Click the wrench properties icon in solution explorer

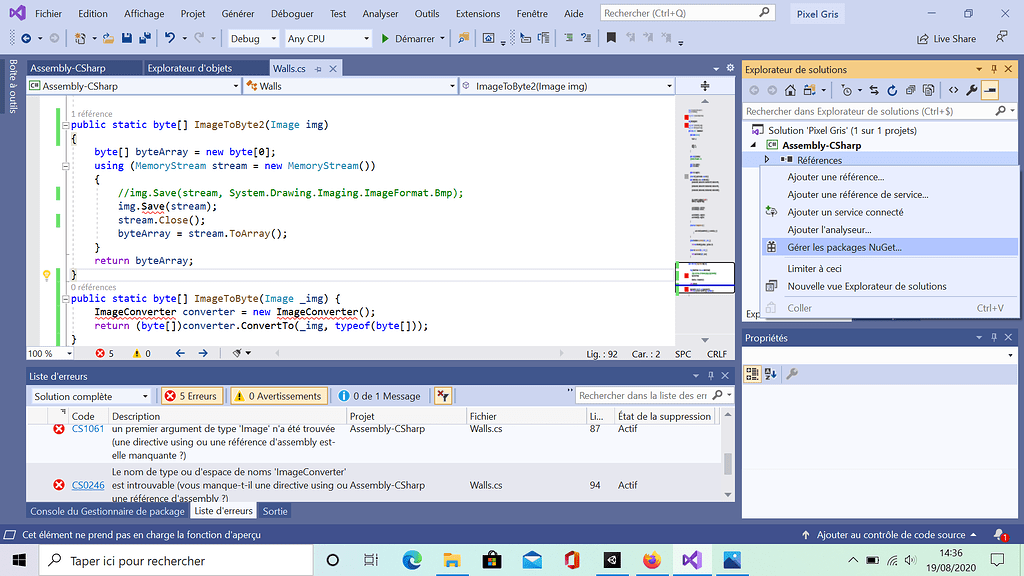[x=970, y=90]
